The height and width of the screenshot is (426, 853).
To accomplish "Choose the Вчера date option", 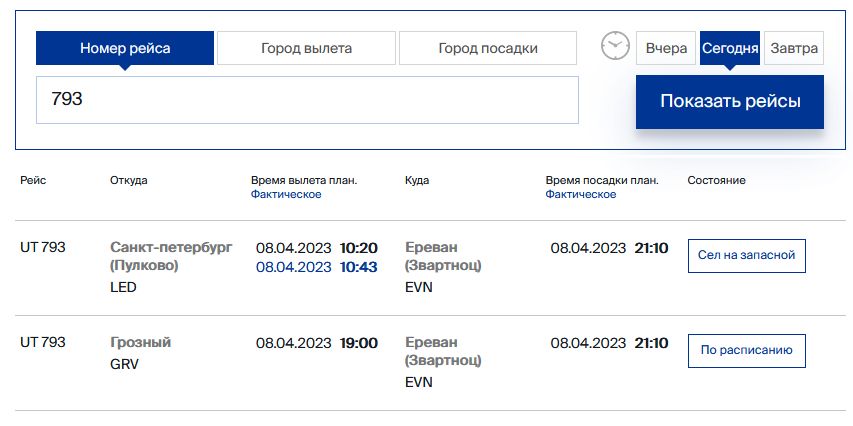I will click(x=666, y=48).
